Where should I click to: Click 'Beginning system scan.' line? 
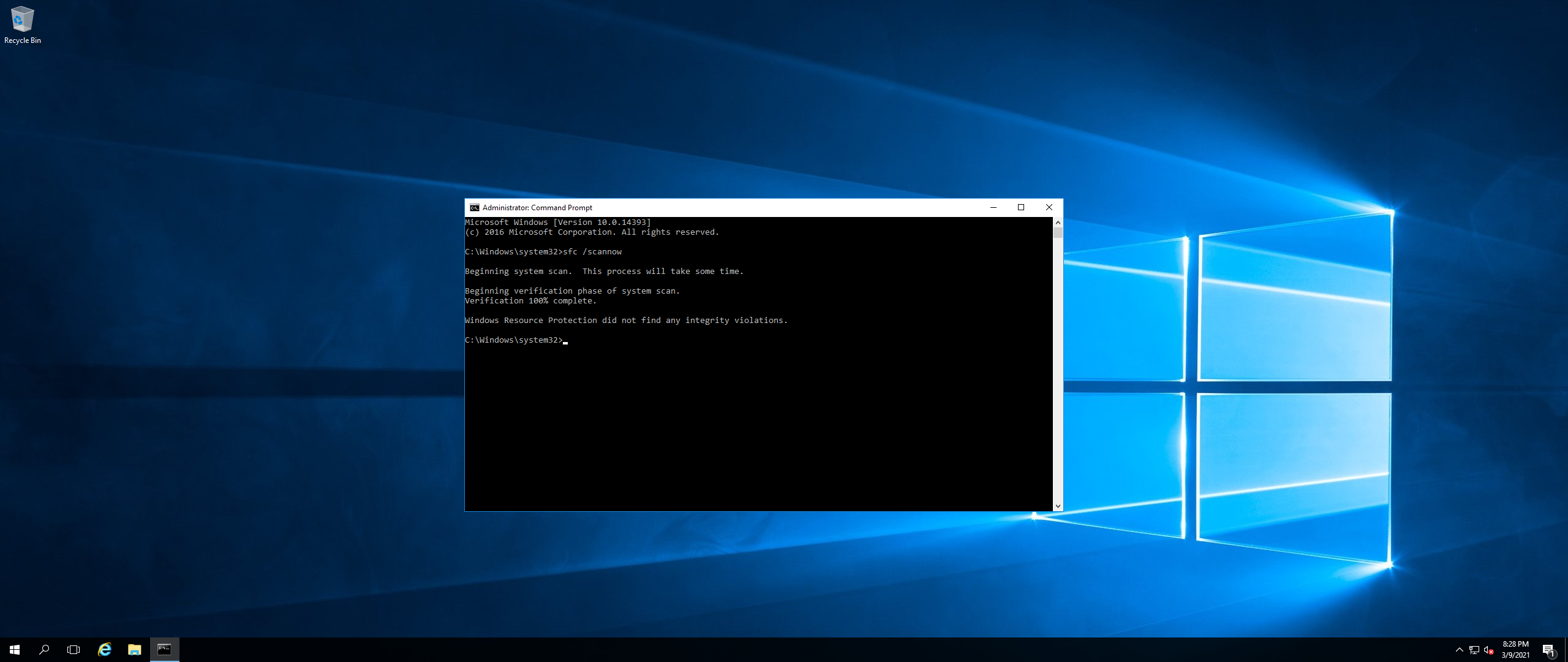(x=604, y=272)
